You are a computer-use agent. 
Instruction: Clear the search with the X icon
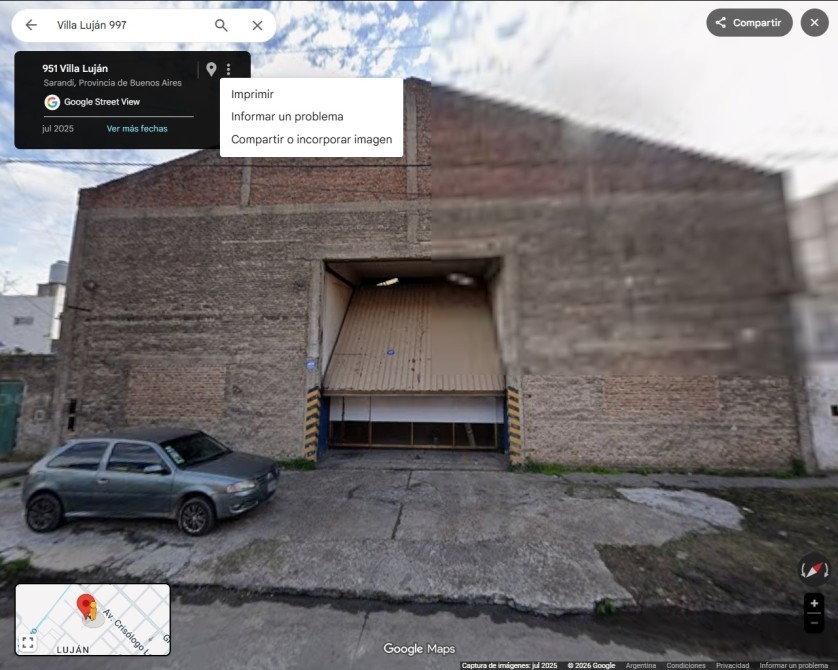(257, 25)
